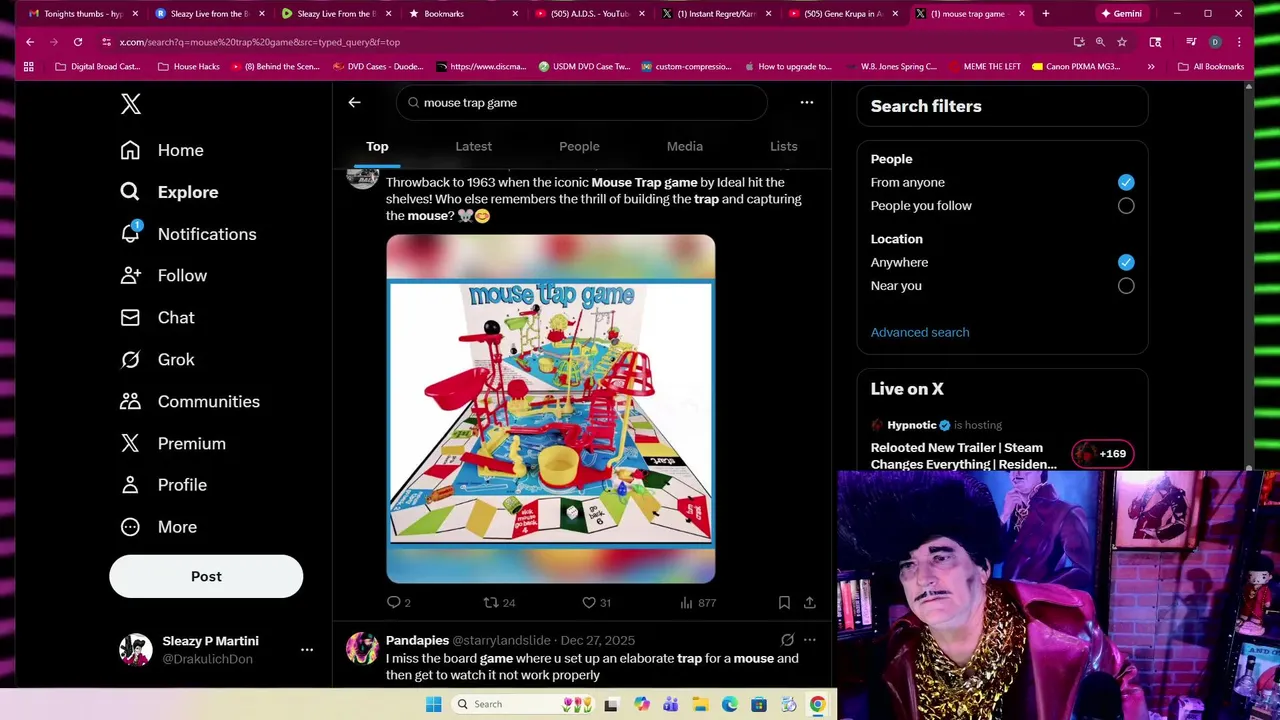
Task: Expand hidden bookmarks chevron
Action: (x=1151, y=67)
